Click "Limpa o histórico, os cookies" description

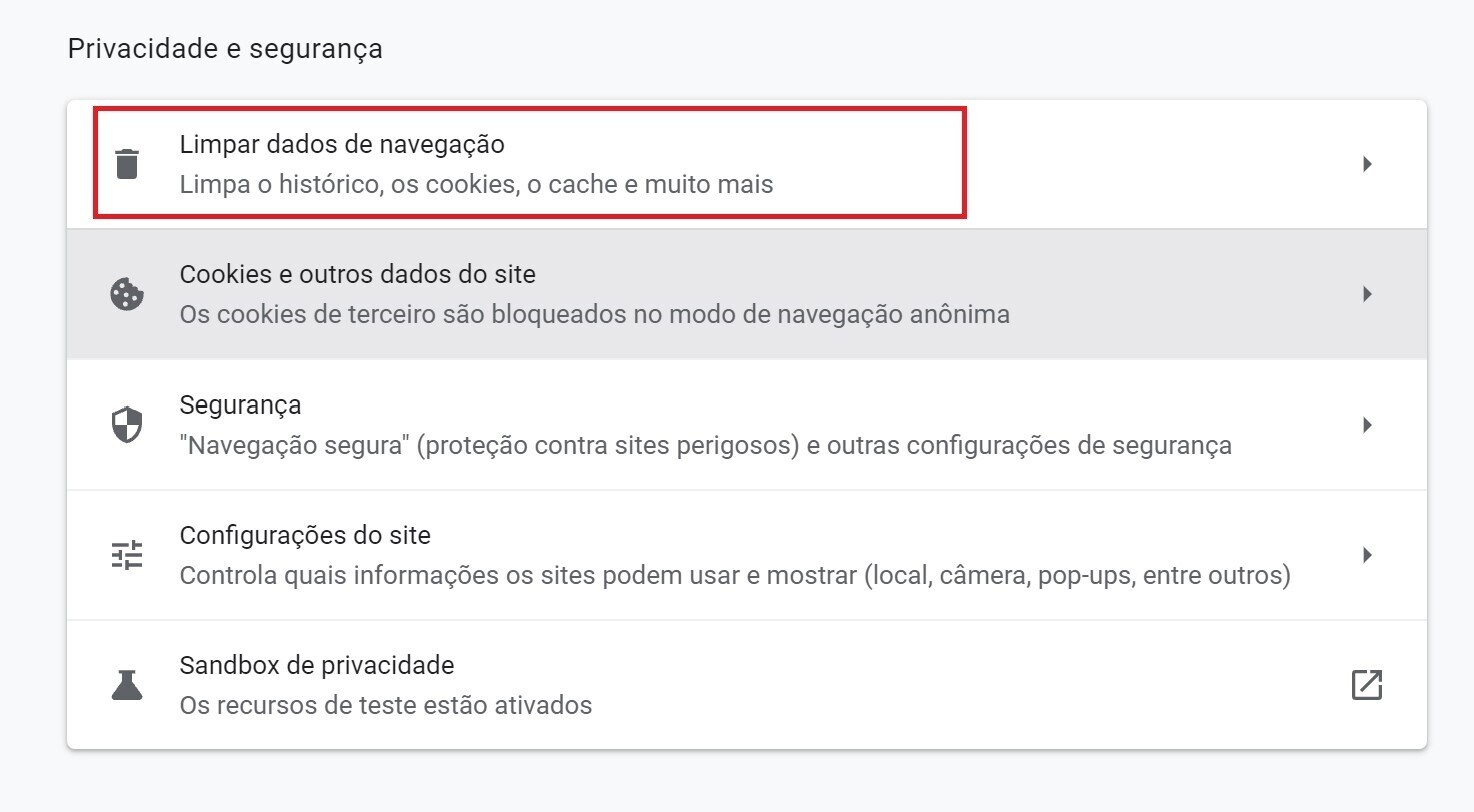point(476,184)
